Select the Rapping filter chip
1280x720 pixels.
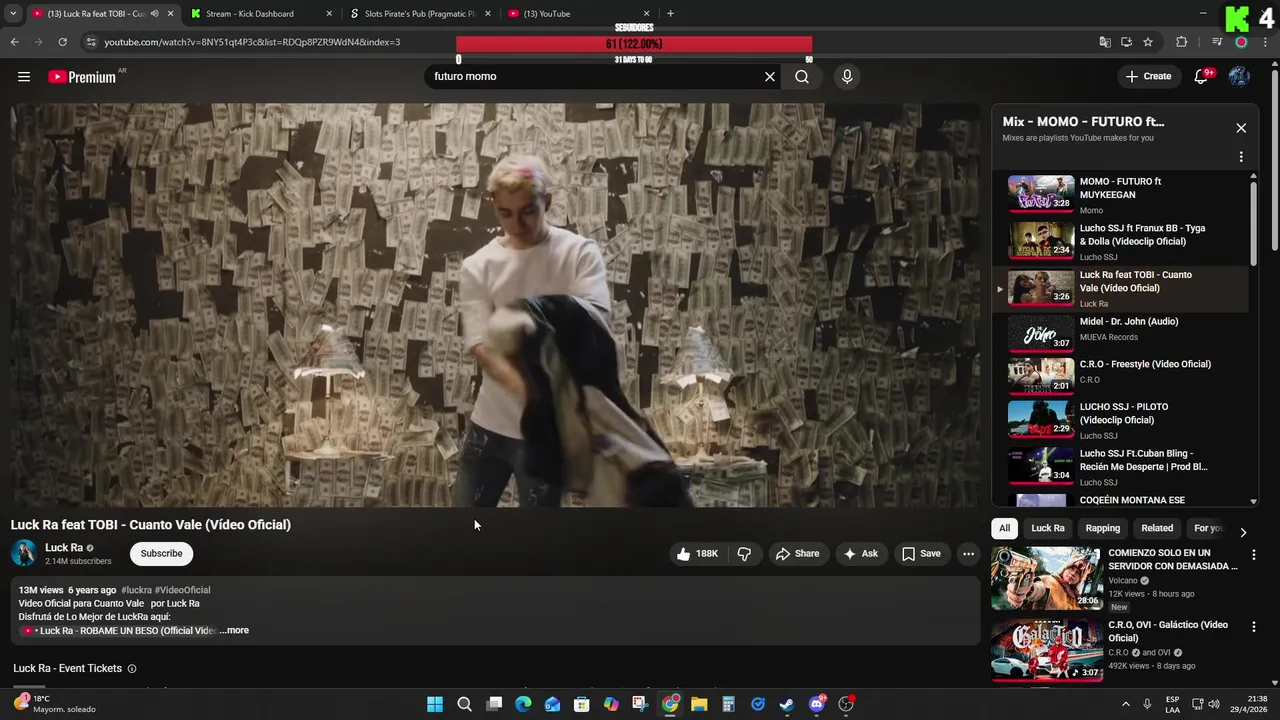click(1103, 528)
